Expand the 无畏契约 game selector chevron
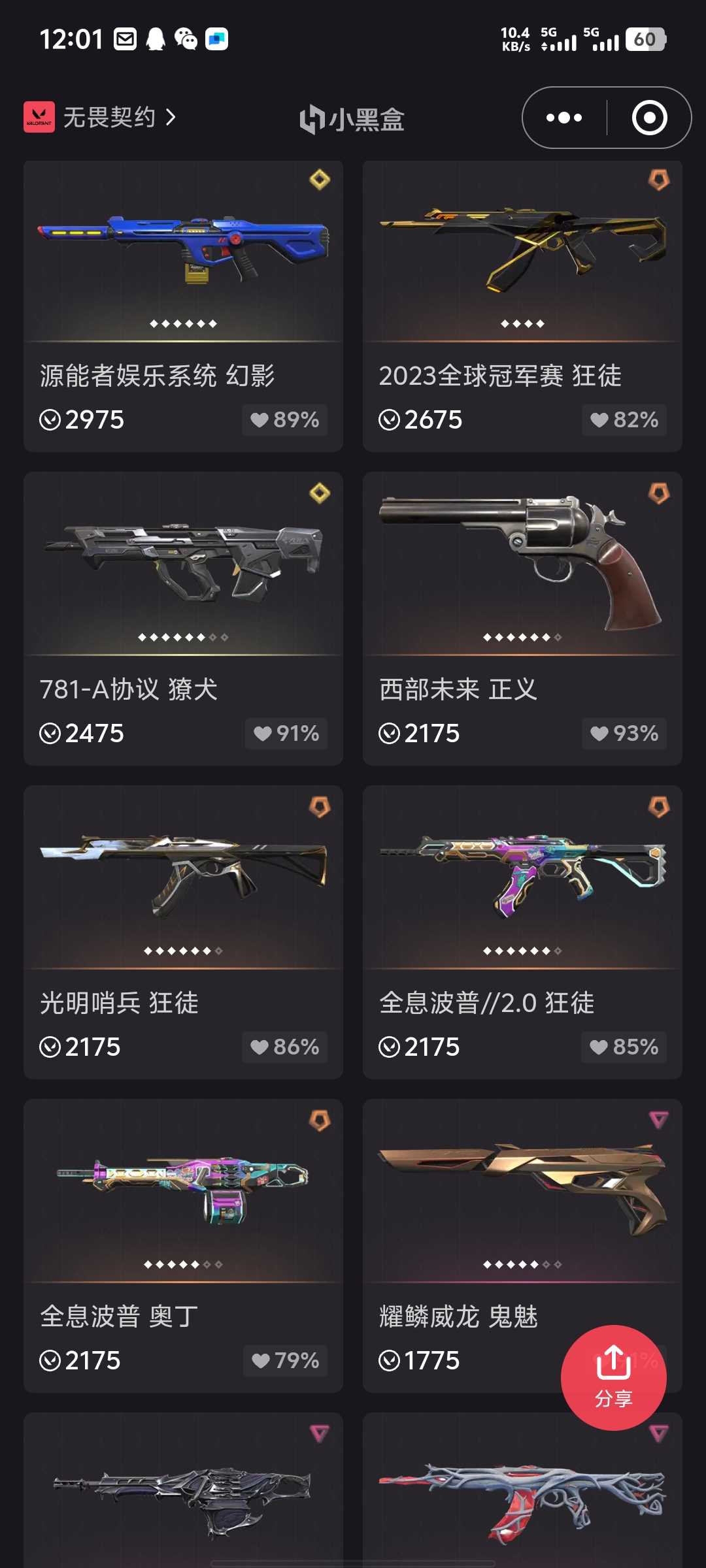 click(171, 117)
